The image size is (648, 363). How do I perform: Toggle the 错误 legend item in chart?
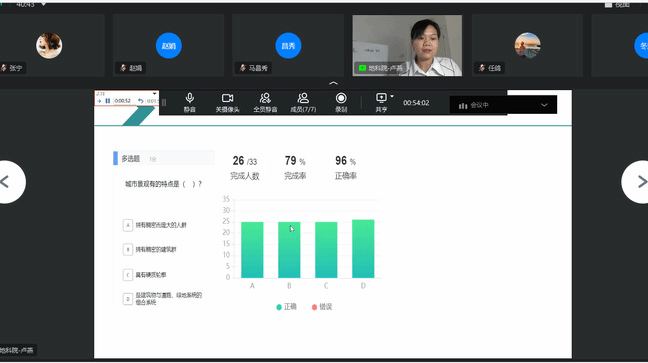[322, 307]
